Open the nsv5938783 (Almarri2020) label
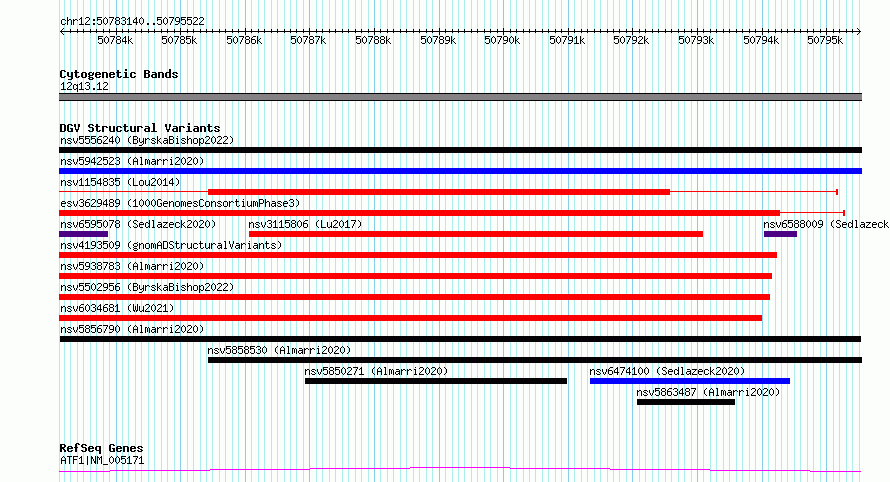This screenshot has width=890, height=482. click(x=132, y=266)
